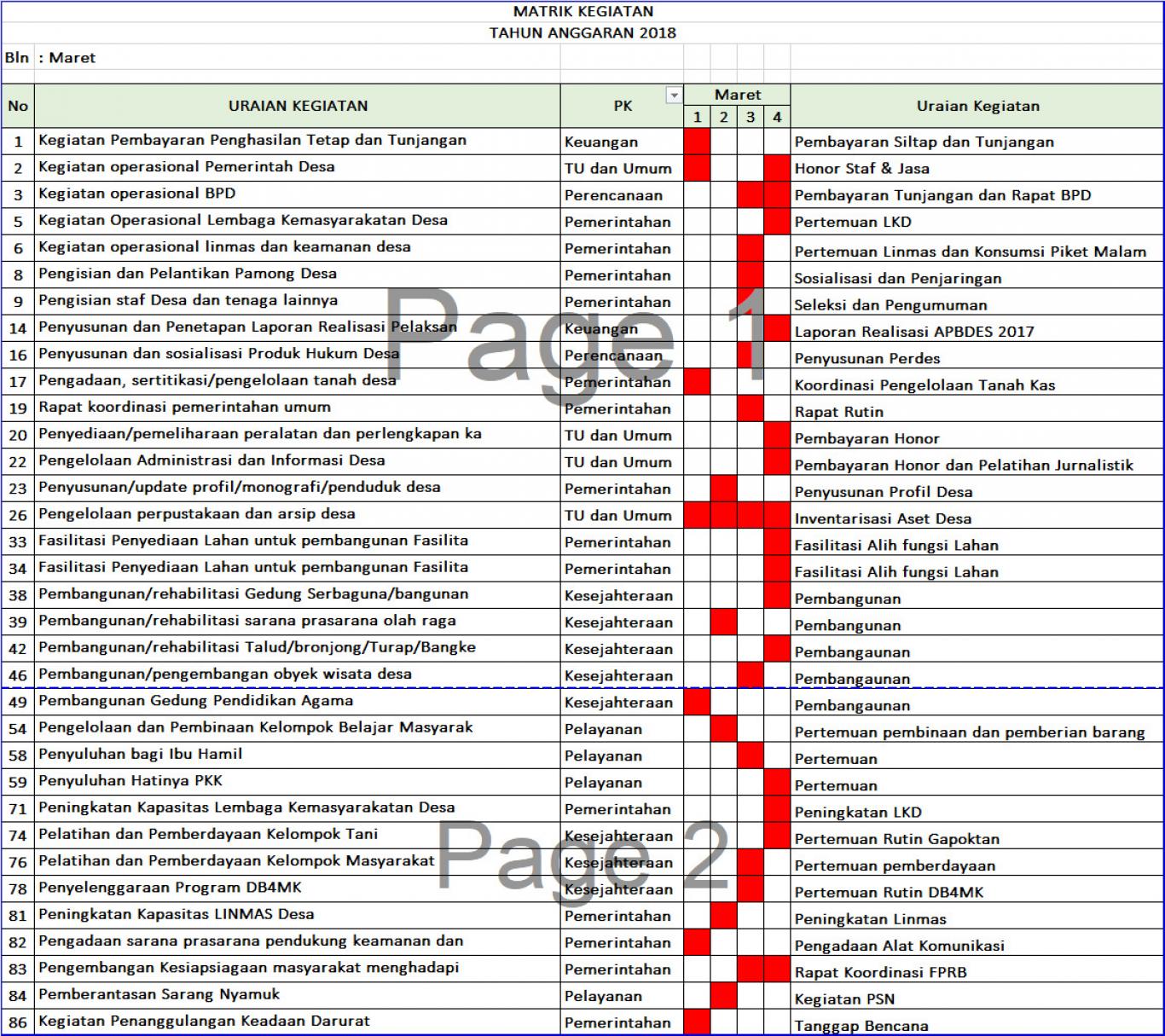Click the Penyuluhan bagi Ibu Hamil cell
The width and height of the screenshot is (1165, 1036).
pos(140,755)
